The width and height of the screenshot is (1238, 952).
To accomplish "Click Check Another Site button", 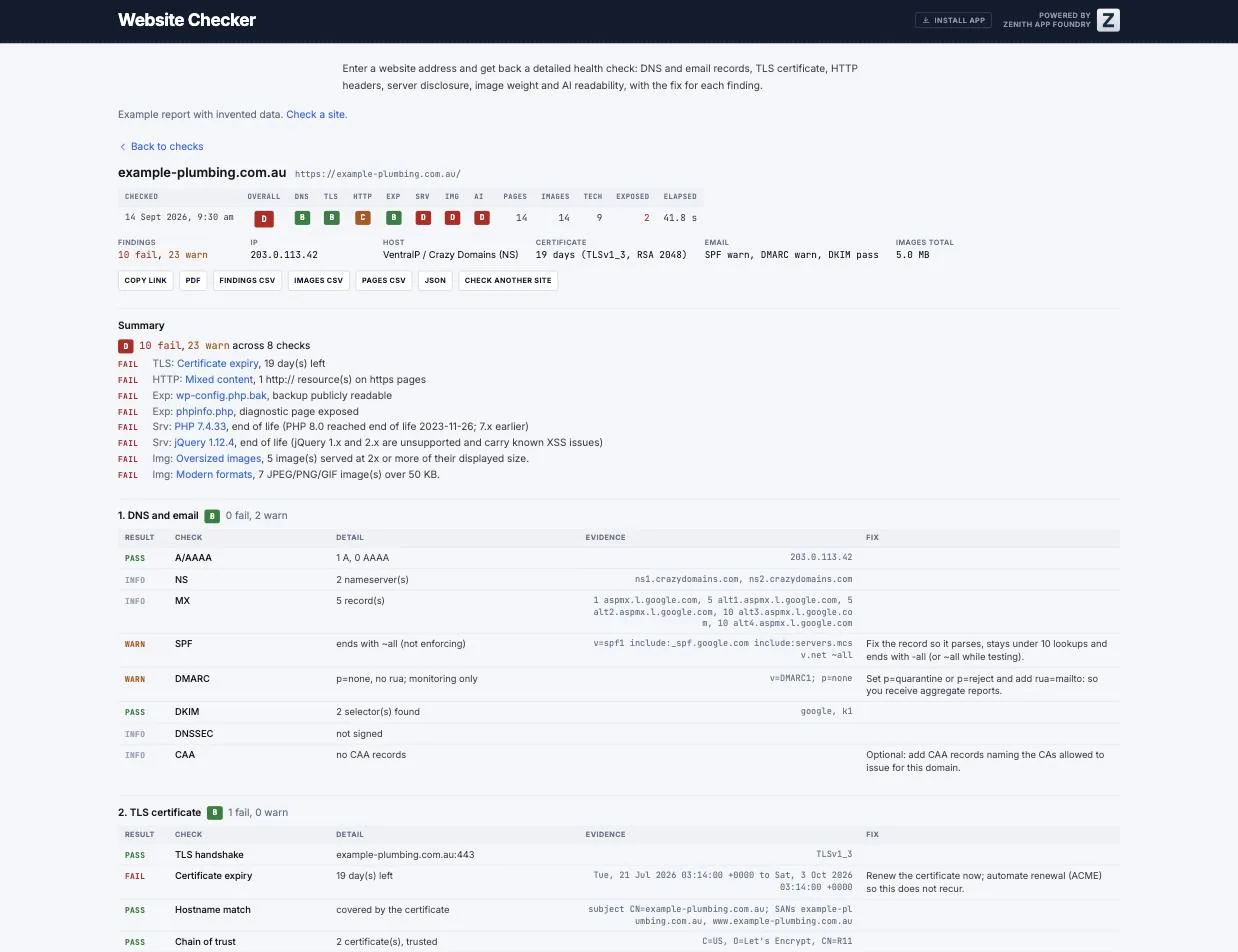I will [x=508, y=281].
